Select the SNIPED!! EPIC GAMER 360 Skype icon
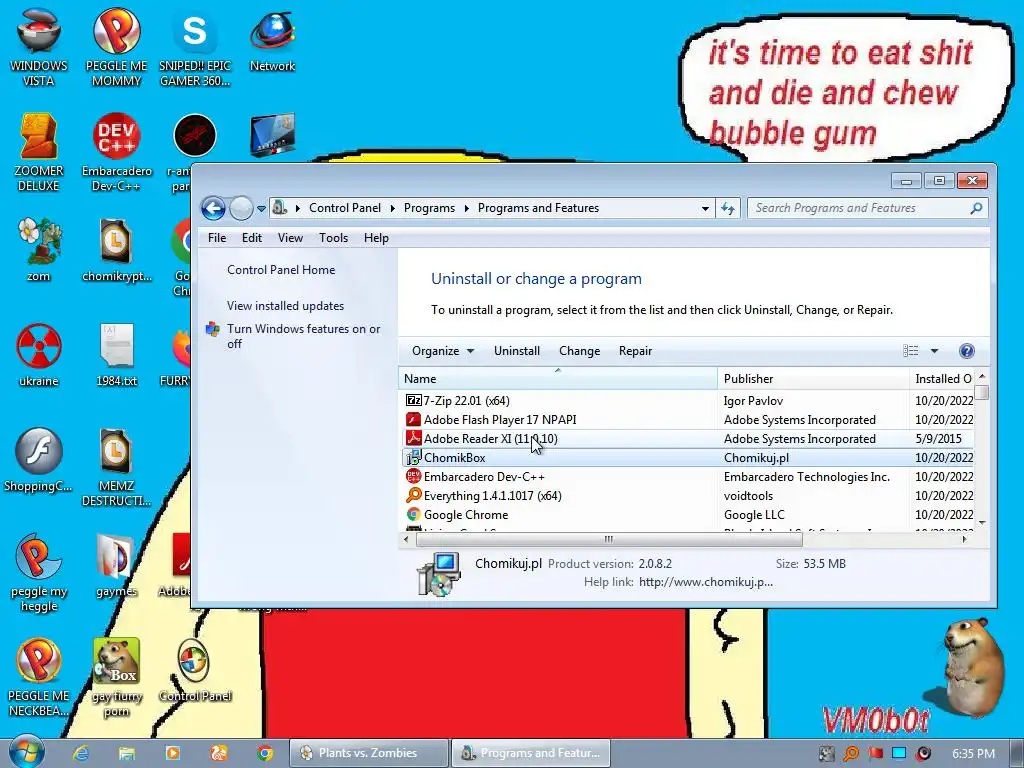Screen dimensions: 1024x768 tap(195, 46)
